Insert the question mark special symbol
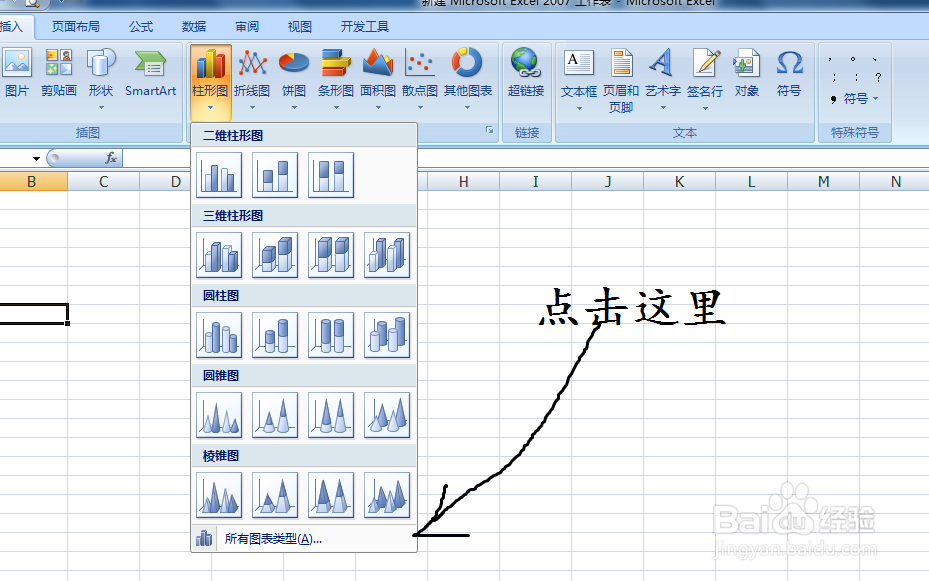The image size is (929, 581). [x=878, y=77]
